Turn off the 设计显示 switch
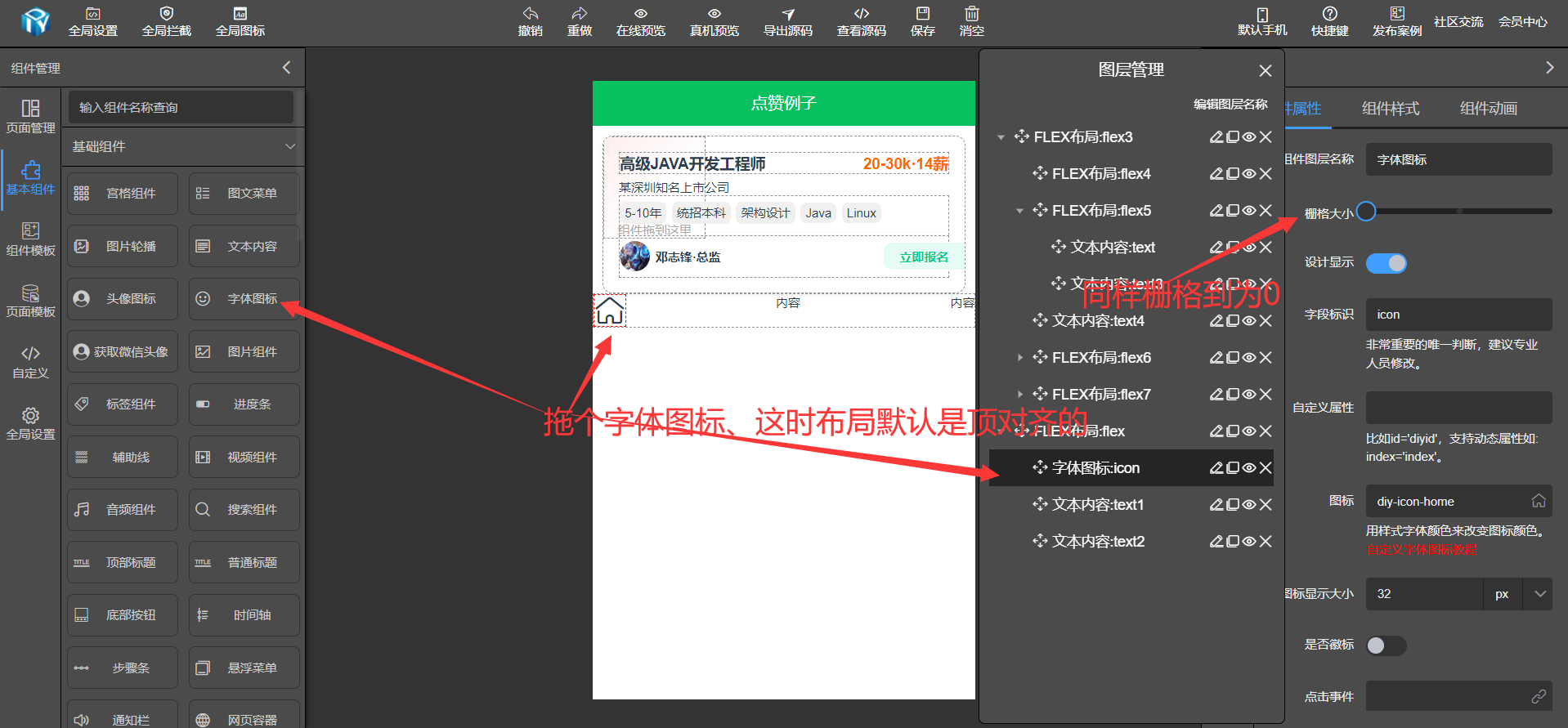Screen dimensions: 1568x728 [1387, 263]
